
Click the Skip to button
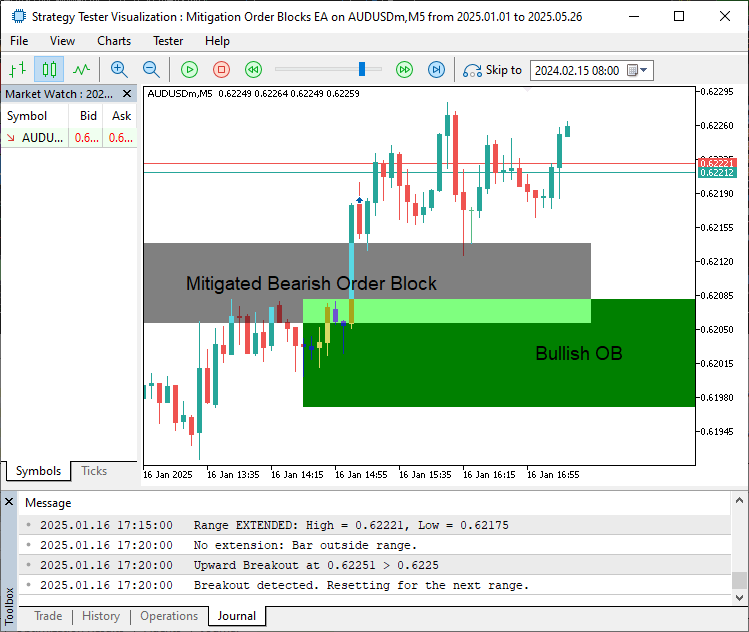pyautogui.click(x=492, y=70)
